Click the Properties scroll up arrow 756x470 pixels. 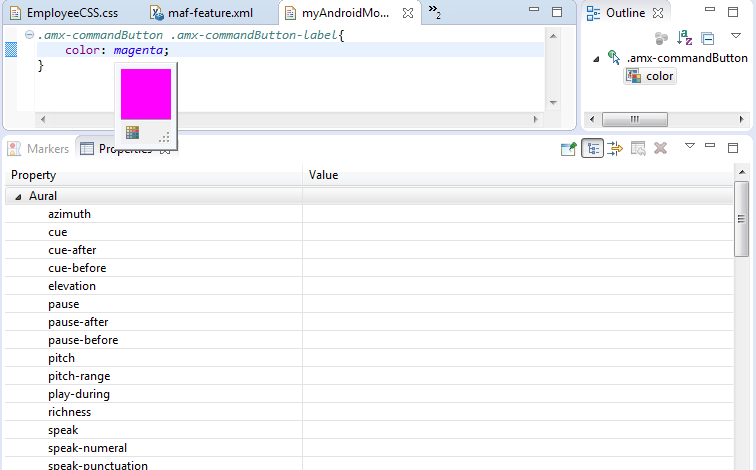(742, 172)
